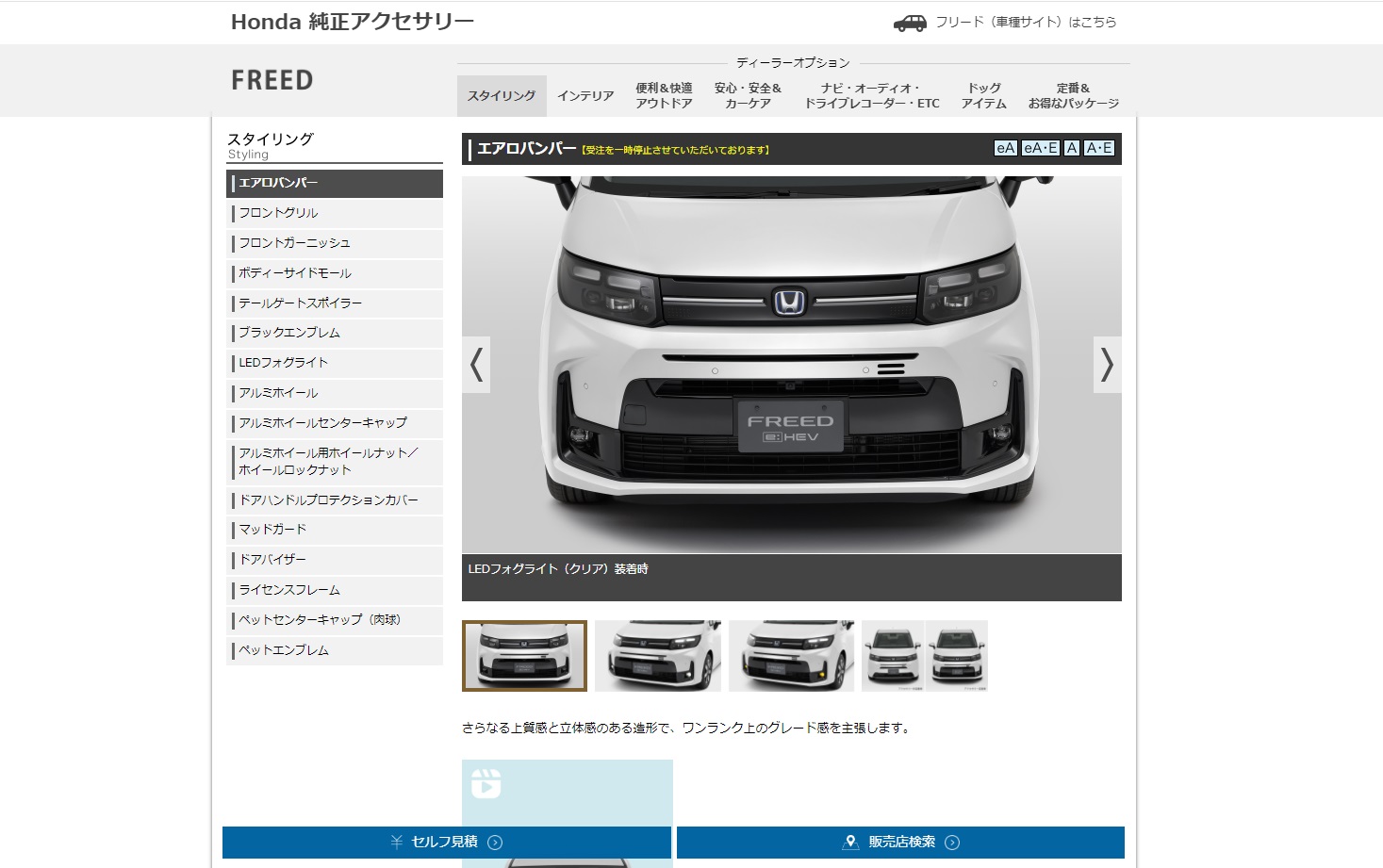Switch to the ドッグアイテム tab
The width and height of the screenshot is (1383, 868).
[984, 96]
